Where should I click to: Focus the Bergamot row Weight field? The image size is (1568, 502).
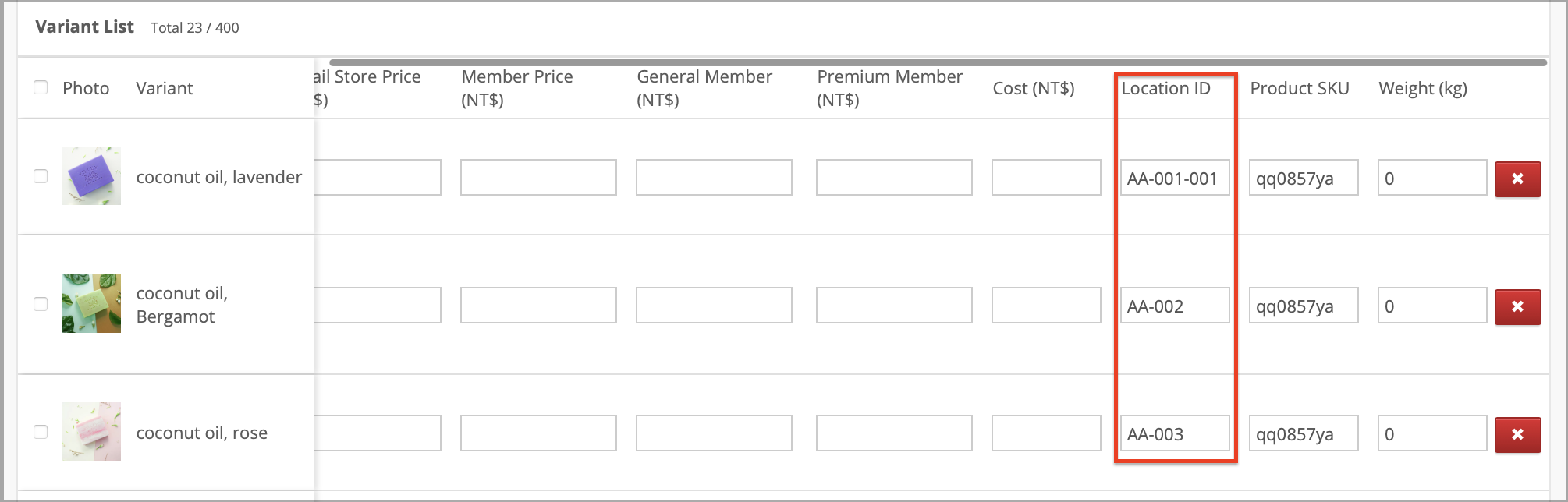(1432, 306)
